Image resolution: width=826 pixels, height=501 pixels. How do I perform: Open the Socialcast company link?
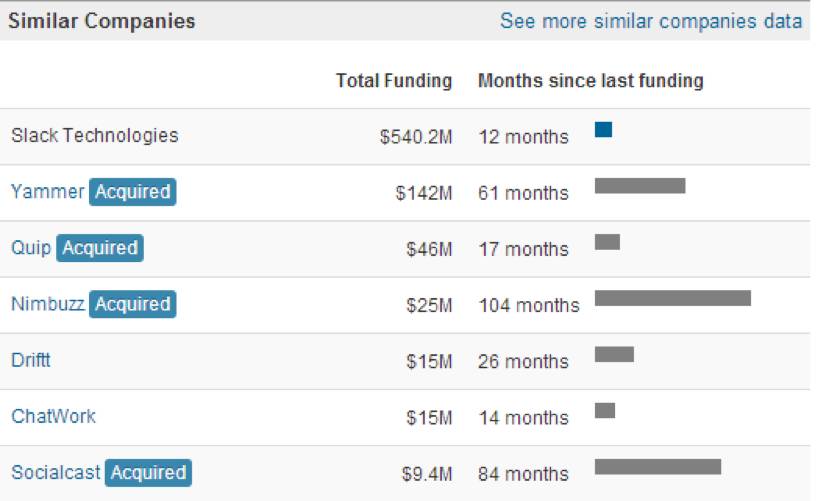(x=55, y=472)
